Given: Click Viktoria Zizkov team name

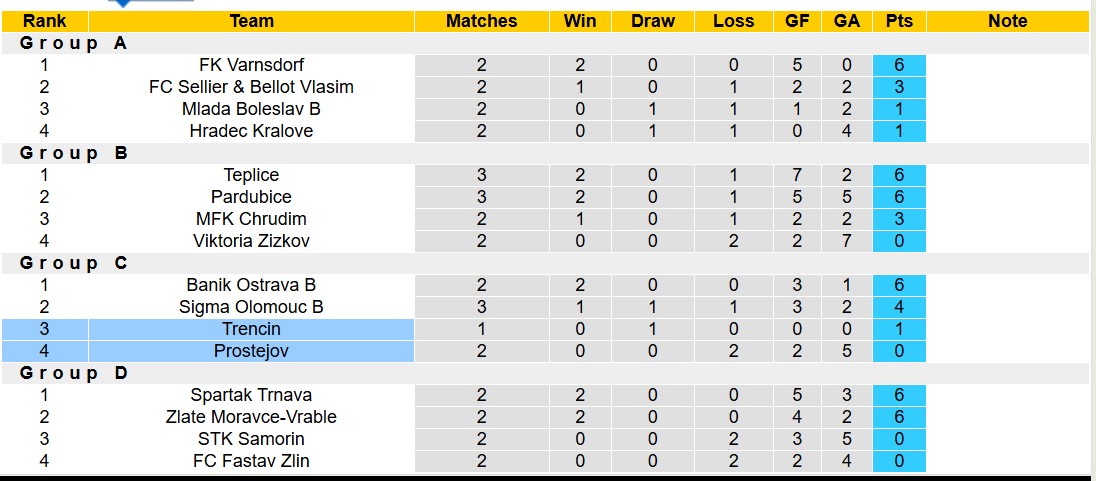Looking at the screenshot, I should click(x=251, y=241).
